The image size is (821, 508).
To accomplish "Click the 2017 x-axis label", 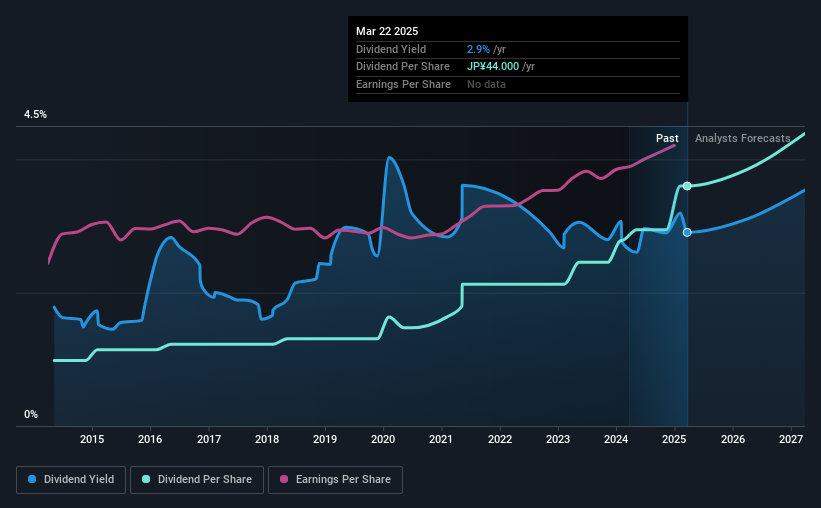I will (209, 439).
